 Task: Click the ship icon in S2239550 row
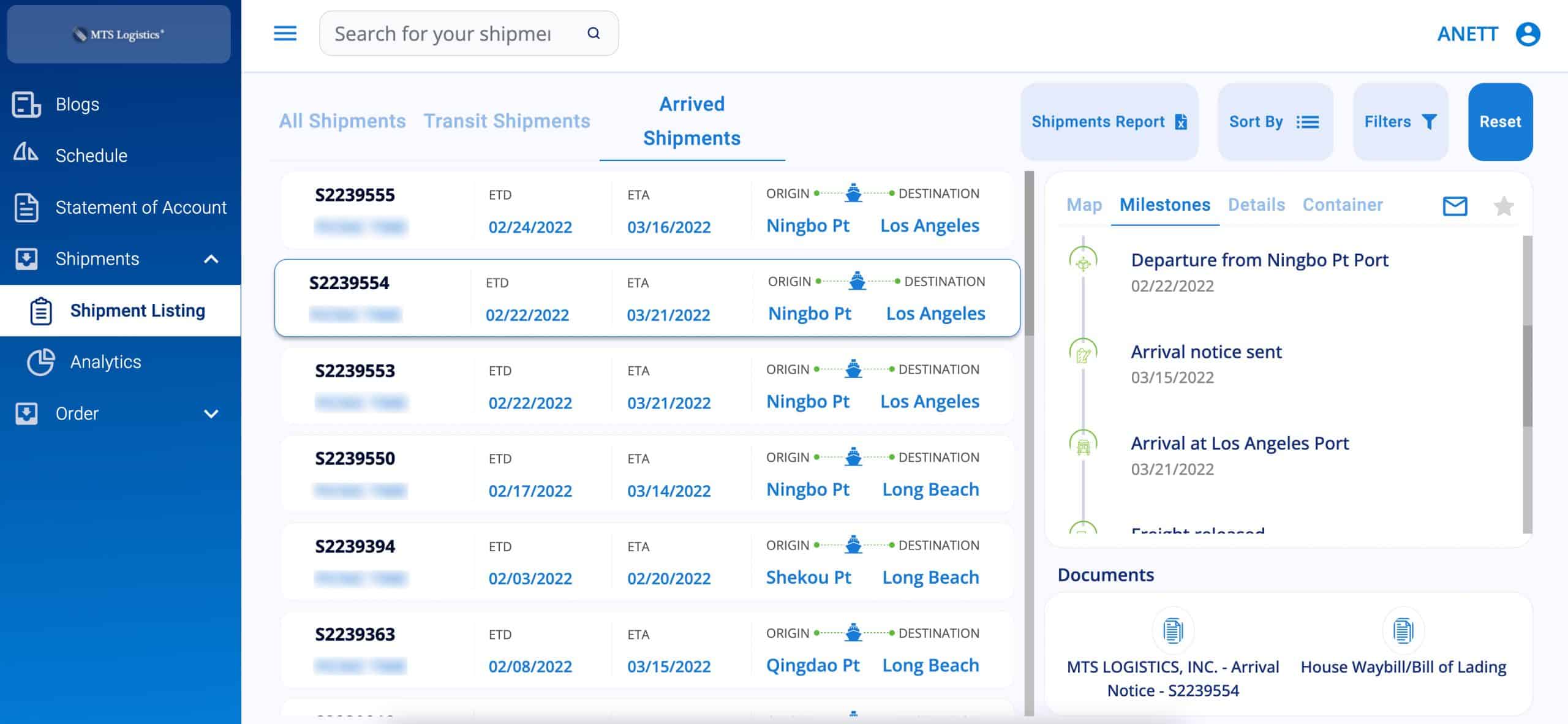[853, 457]
